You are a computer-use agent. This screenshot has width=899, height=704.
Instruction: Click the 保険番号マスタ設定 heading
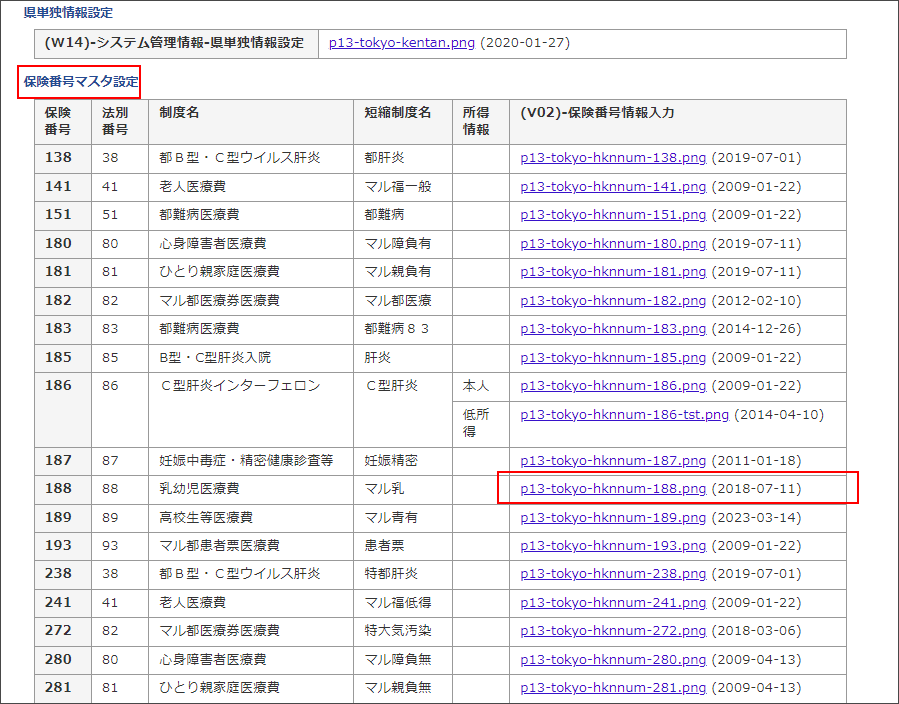coord(80,82)
